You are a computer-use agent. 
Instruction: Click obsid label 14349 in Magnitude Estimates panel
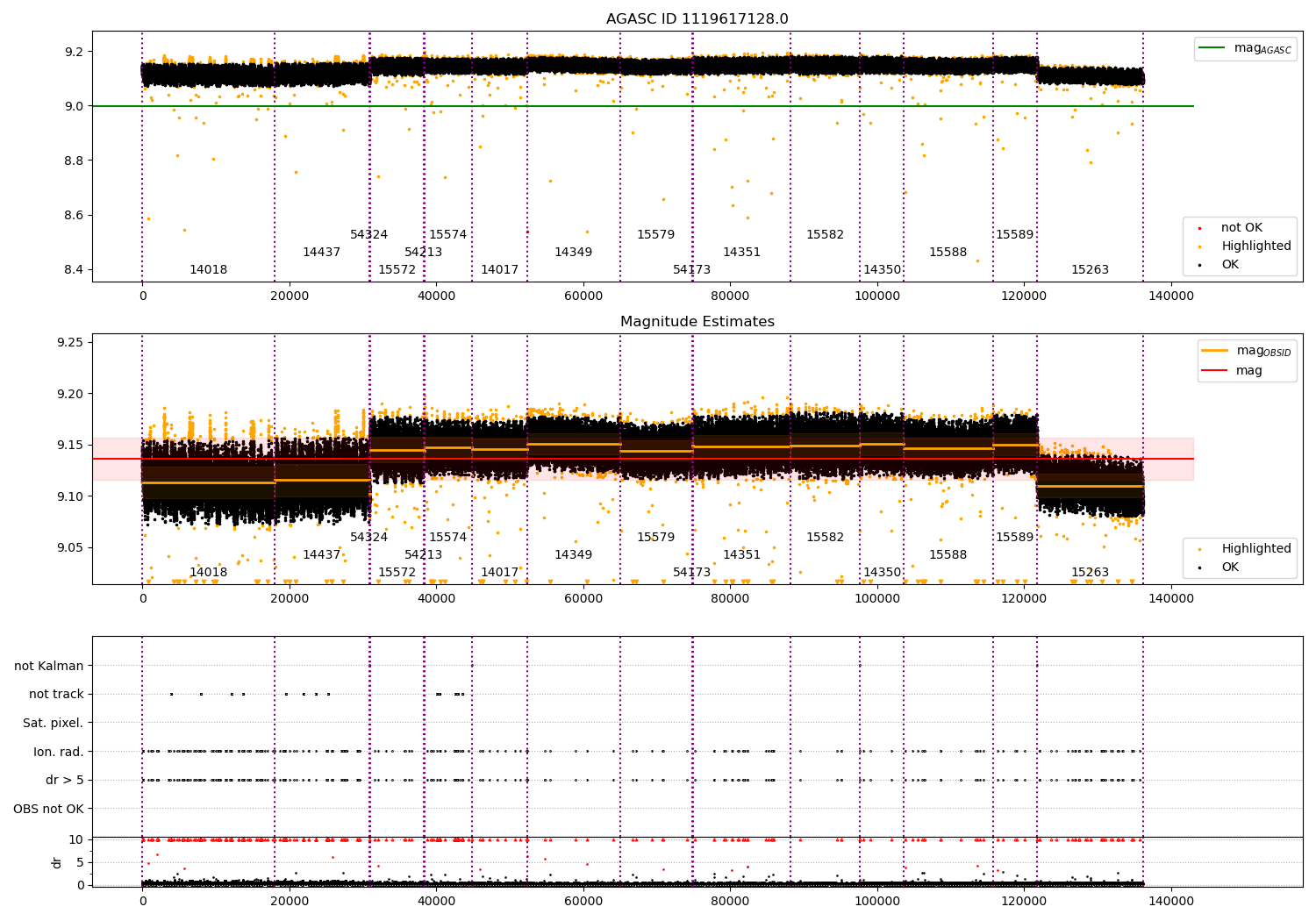[x=573, y=555]
